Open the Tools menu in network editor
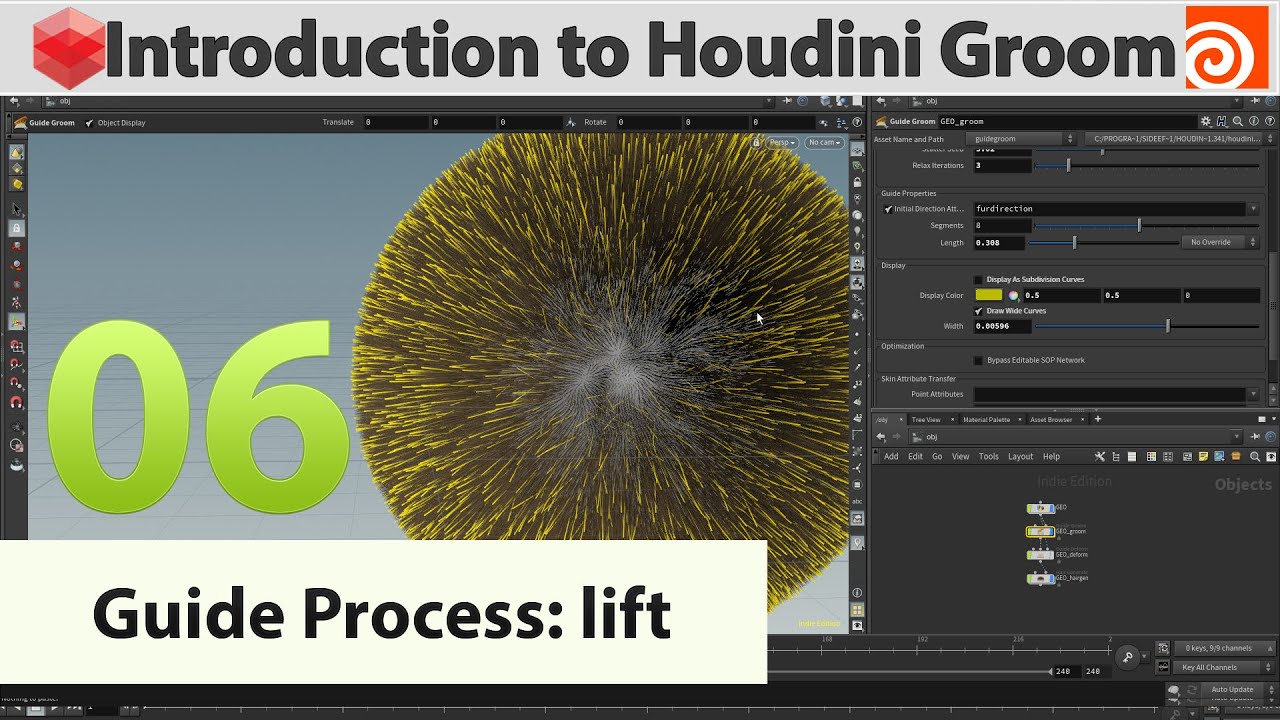This screenshot has height=720, width=1280. (x=988, y=456)
